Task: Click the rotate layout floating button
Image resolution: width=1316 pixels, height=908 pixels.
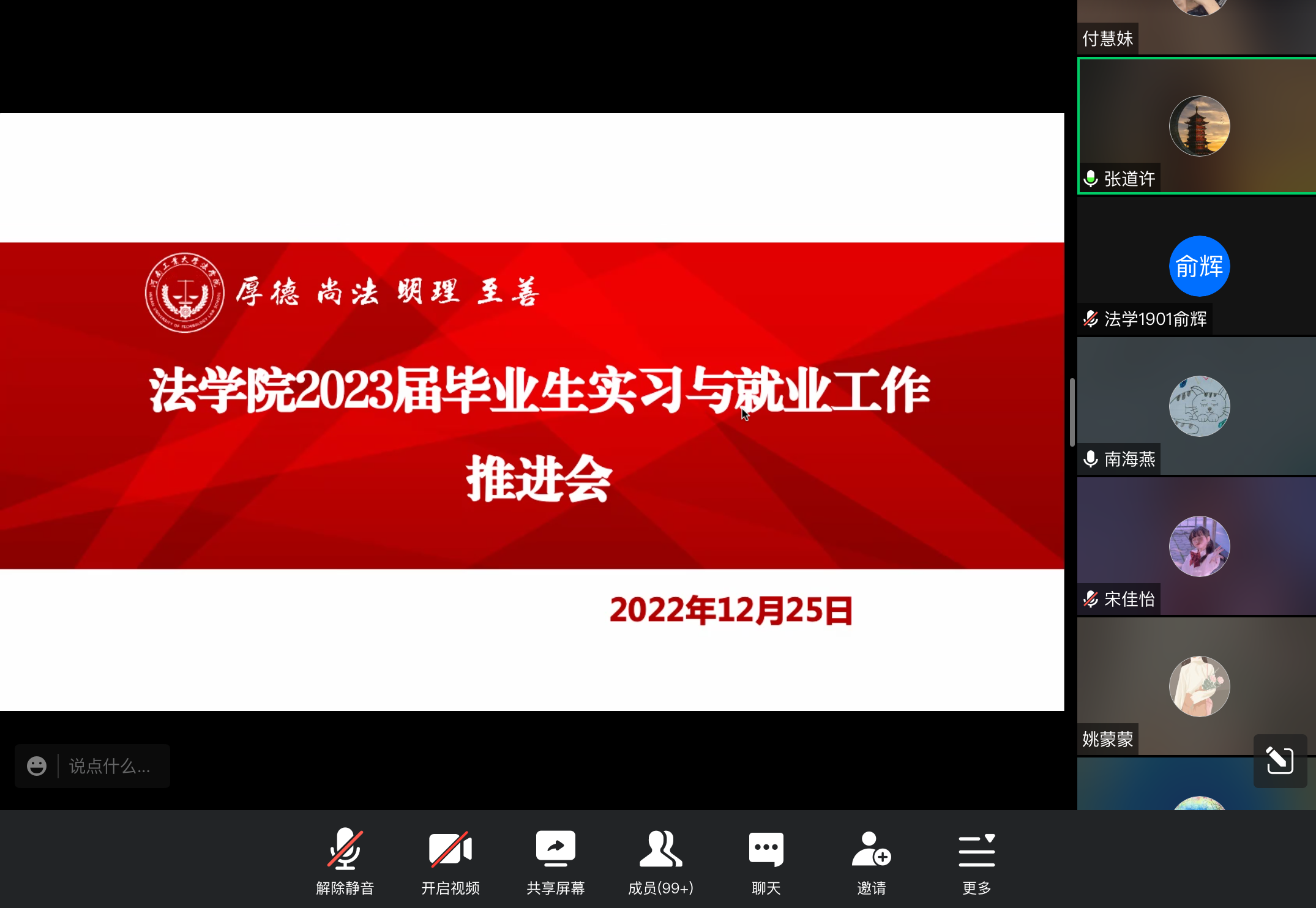Action: point(1280,761)
